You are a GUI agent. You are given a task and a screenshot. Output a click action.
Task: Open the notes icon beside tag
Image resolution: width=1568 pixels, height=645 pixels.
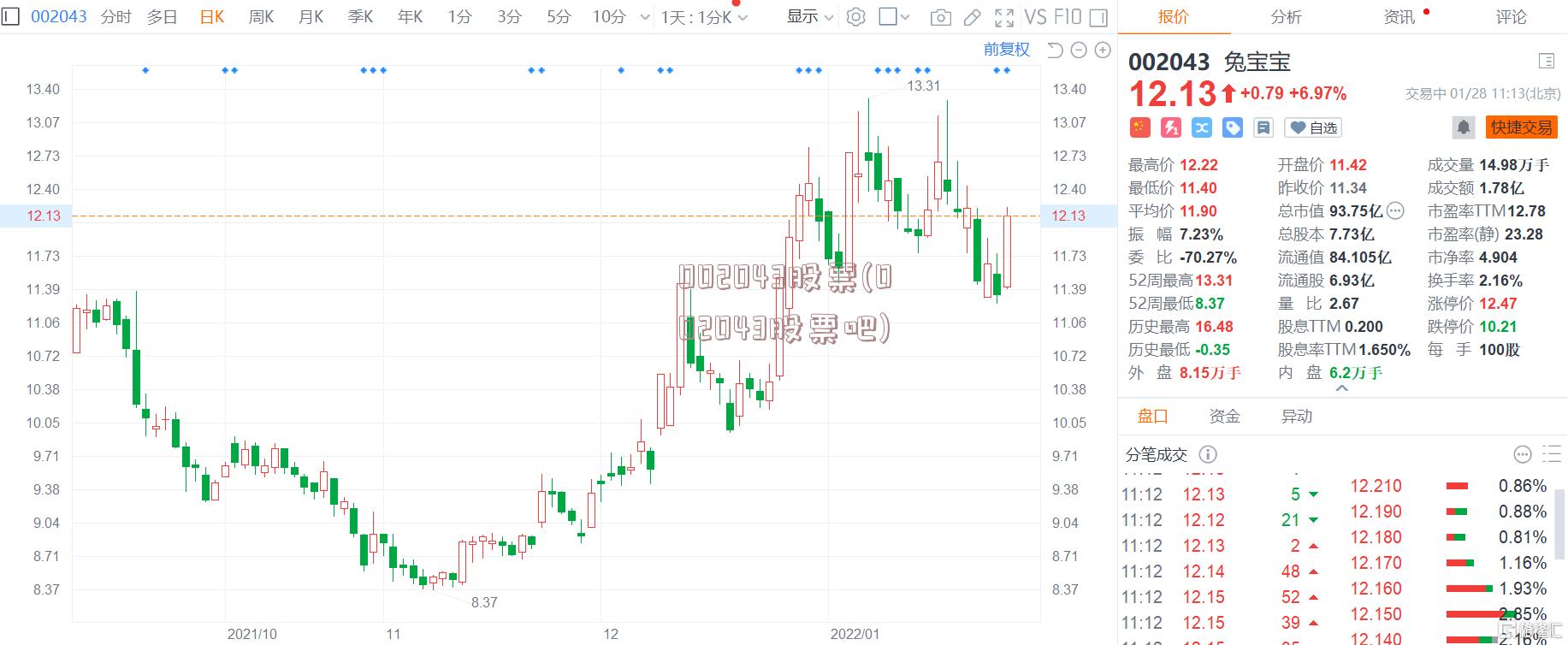1263,127
